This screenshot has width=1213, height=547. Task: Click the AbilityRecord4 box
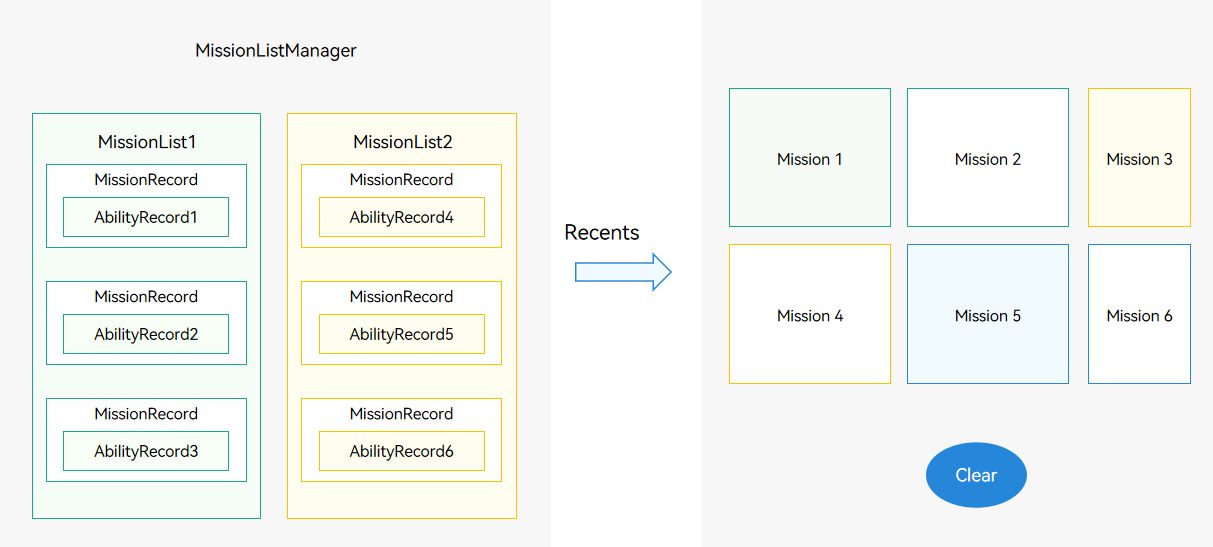402,217
